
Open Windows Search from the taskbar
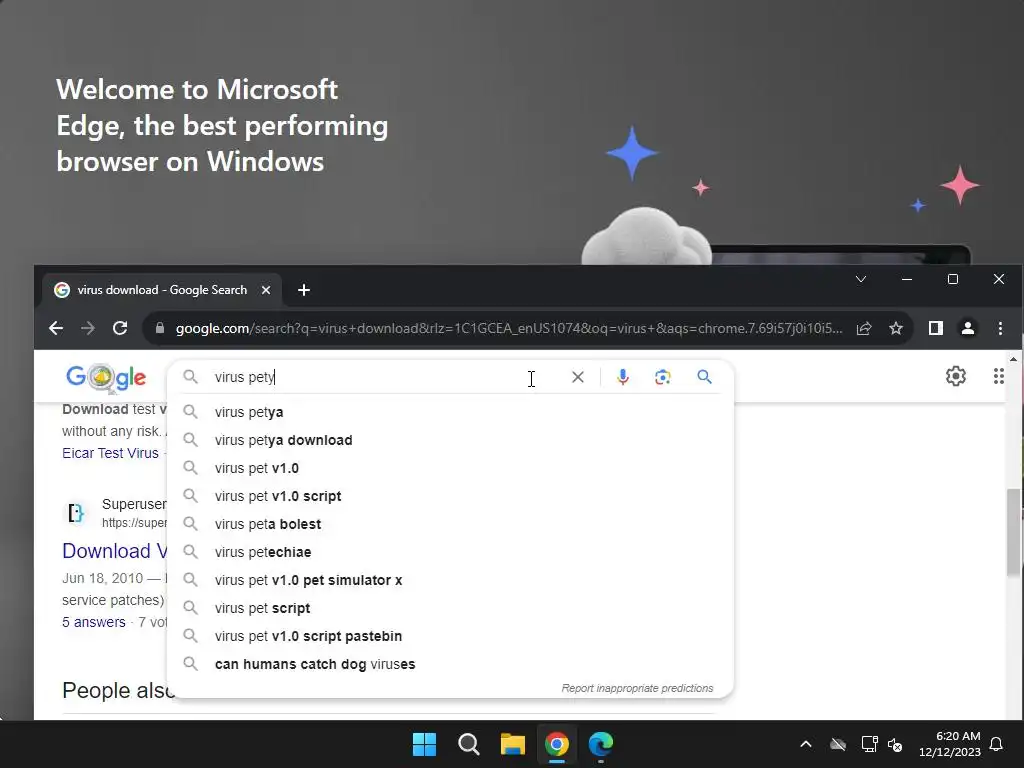click(x=468, y=744)
